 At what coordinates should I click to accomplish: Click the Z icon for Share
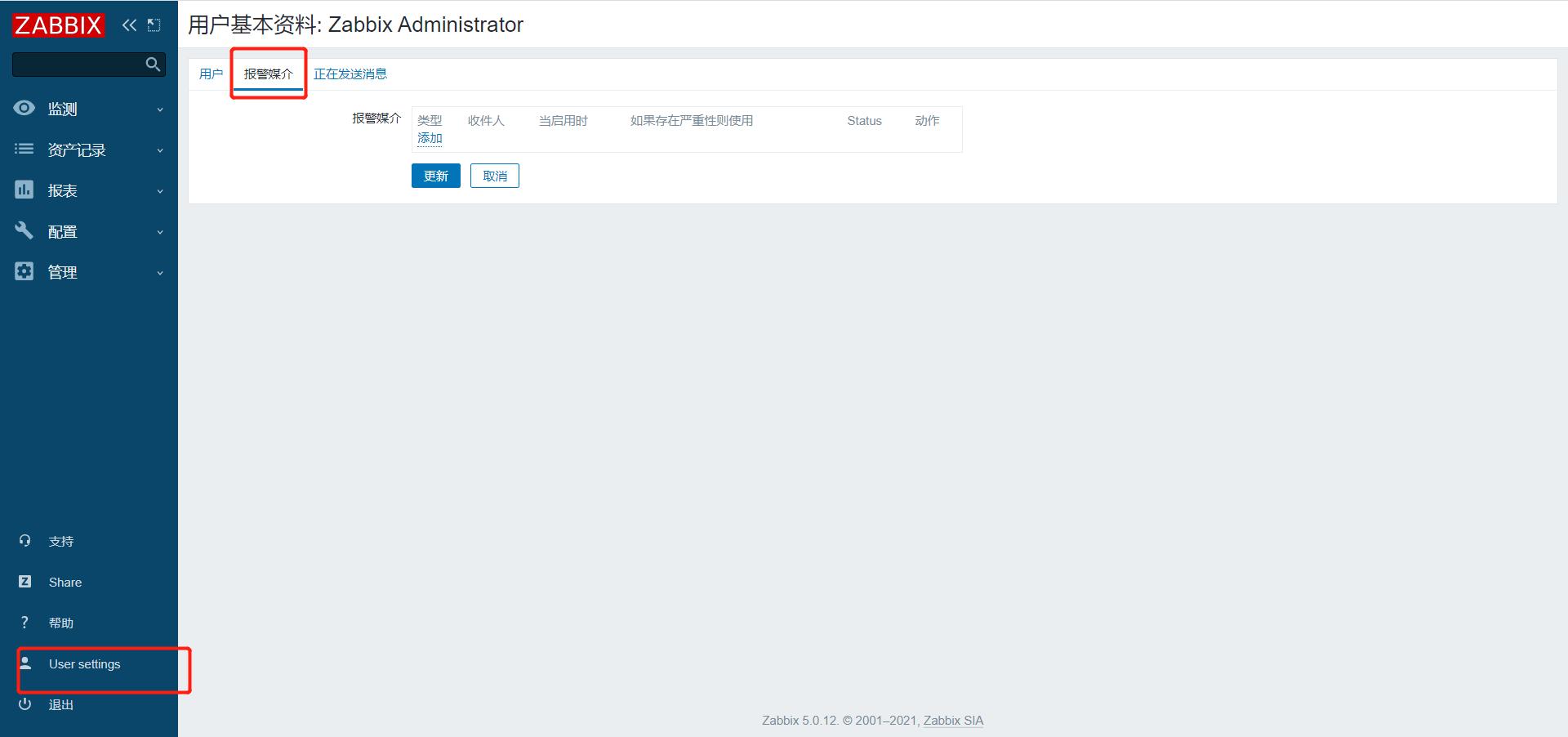(24, 582)
